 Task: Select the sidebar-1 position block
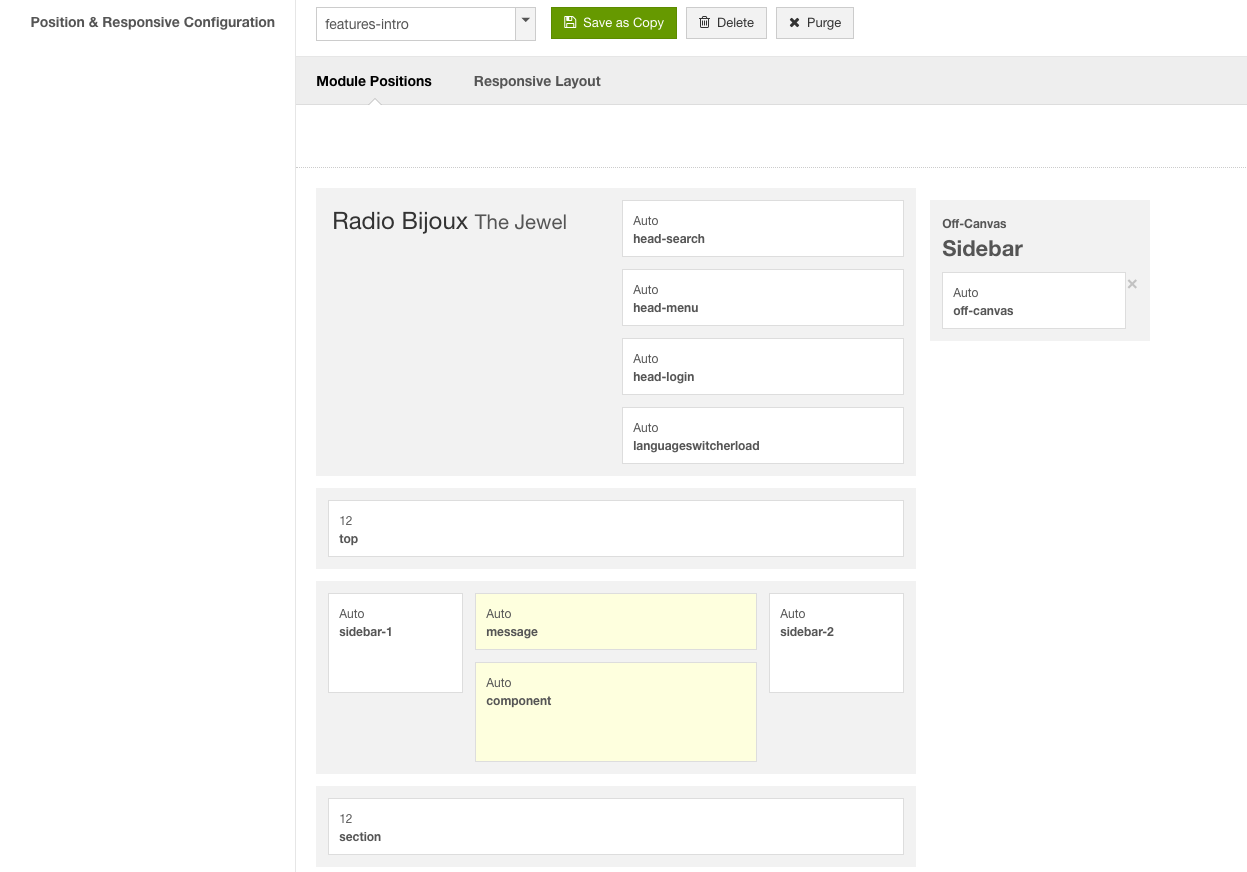pyautogui.click(x=395, y=643)
